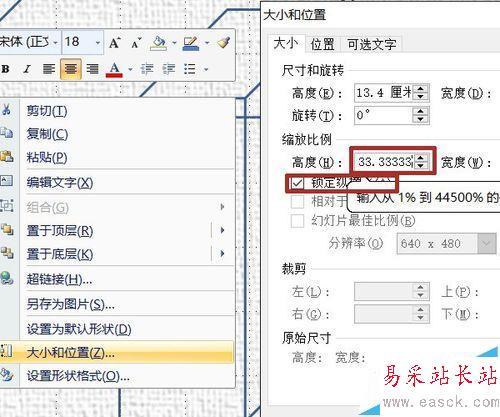500x417 pixels.
Task: Decrease scale height with down arrow
Action: [x=421, y=166]
